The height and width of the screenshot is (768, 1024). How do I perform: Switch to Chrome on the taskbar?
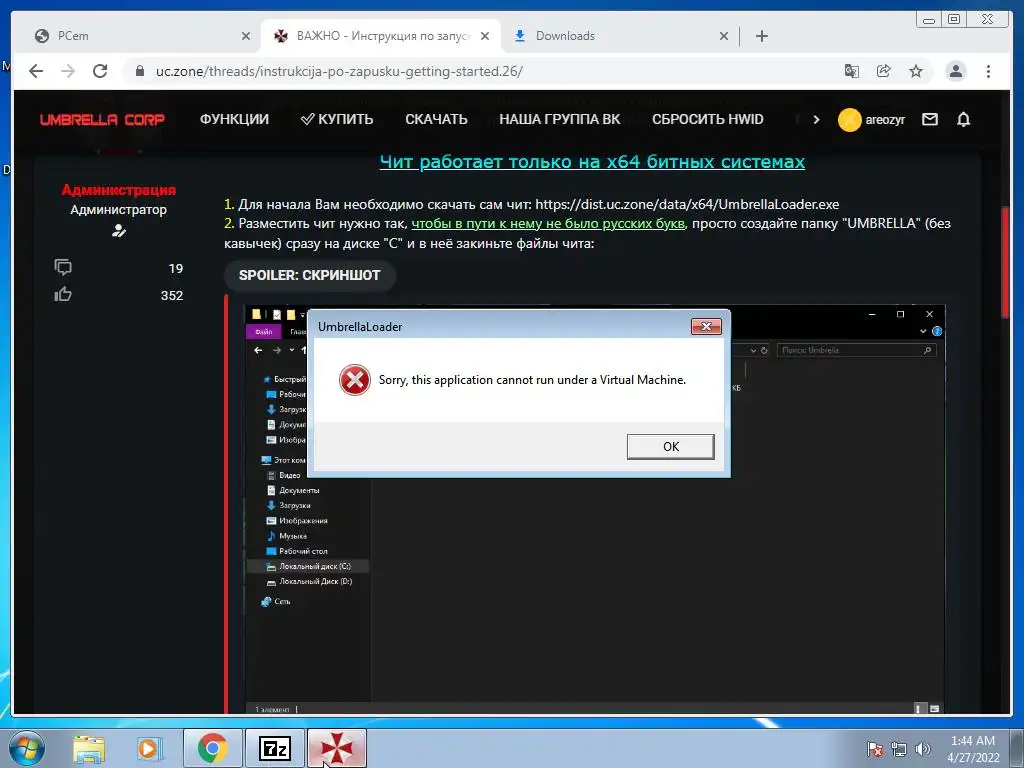213,748
